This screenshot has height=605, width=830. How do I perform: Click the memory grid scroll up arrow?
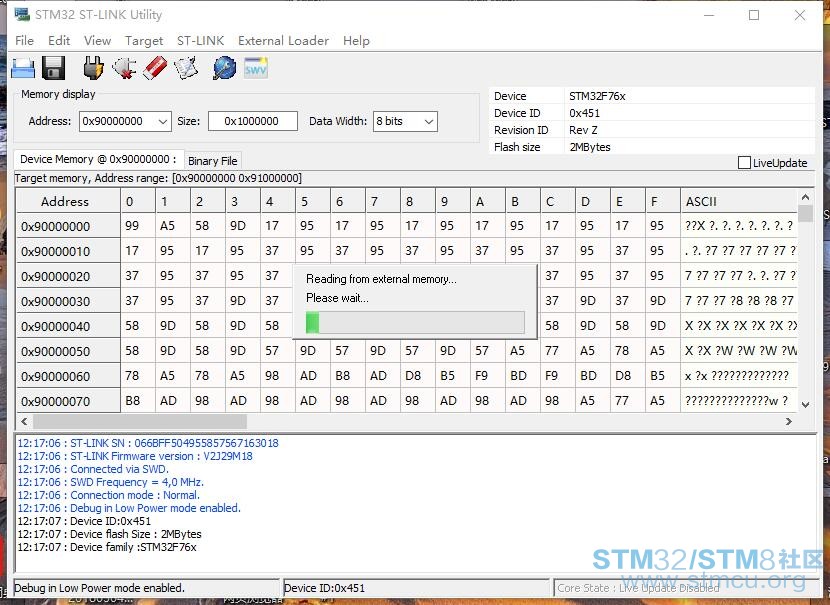(x=806, y=197)
